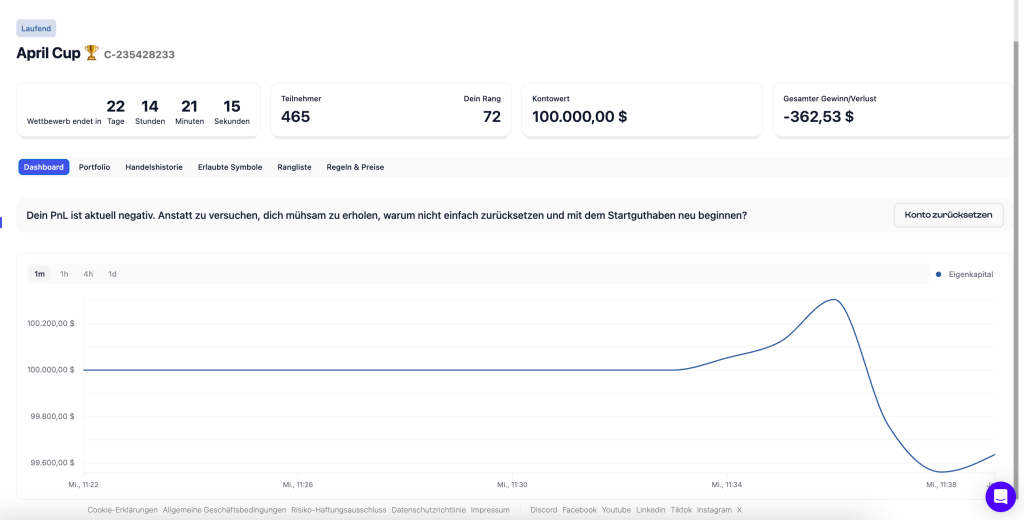This screenshot has height=520, width=1024.
Task: Click the Laufend status badge
Action: pyautogui.click(x=37, y=29)
